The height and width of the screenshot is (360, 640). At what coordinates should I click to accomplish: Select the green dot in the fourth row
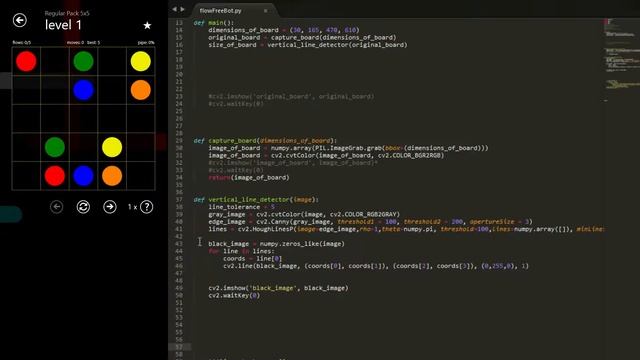tap(55, 147)
